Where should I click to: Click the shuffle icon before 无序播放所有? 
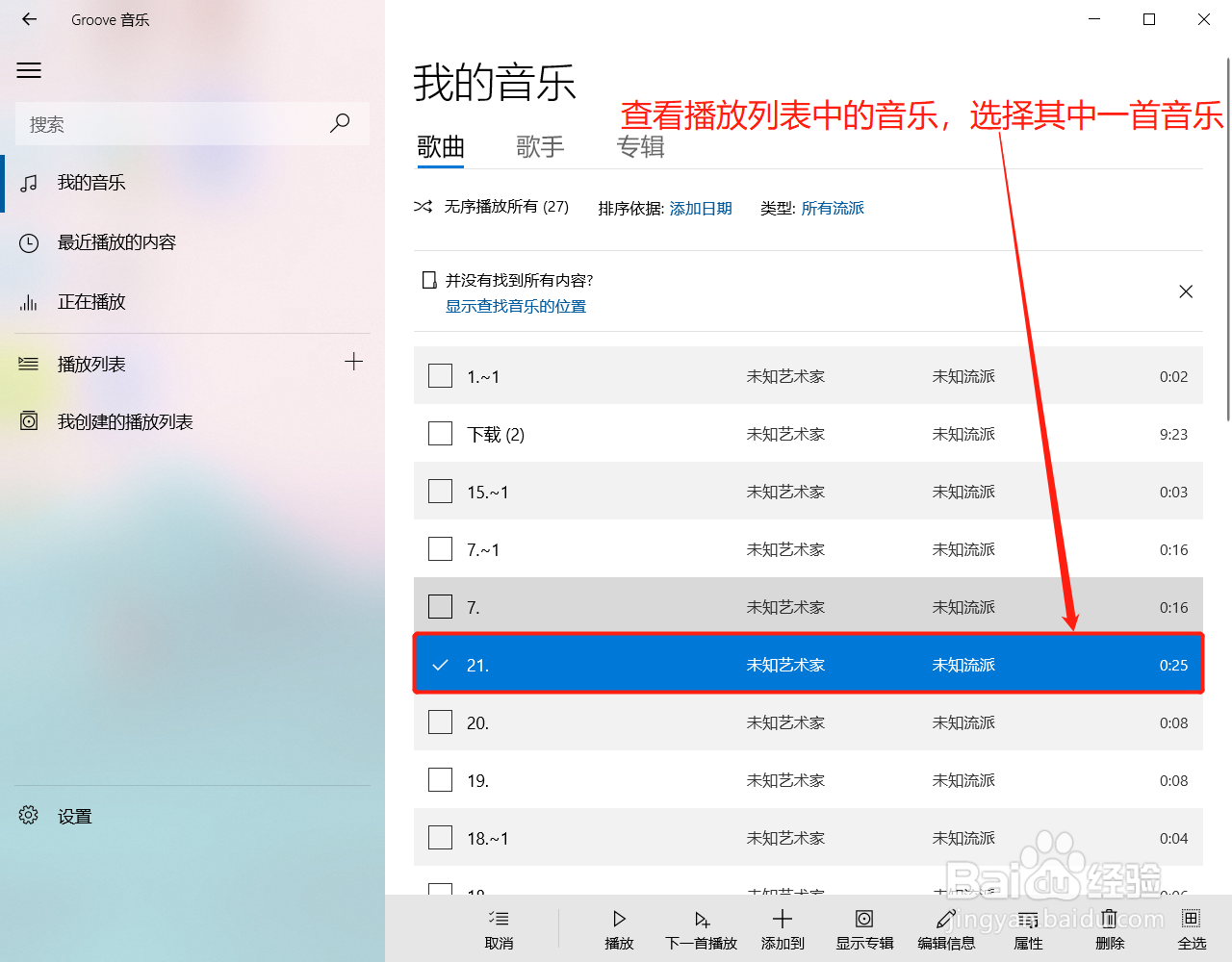click(x=423, y=206)
